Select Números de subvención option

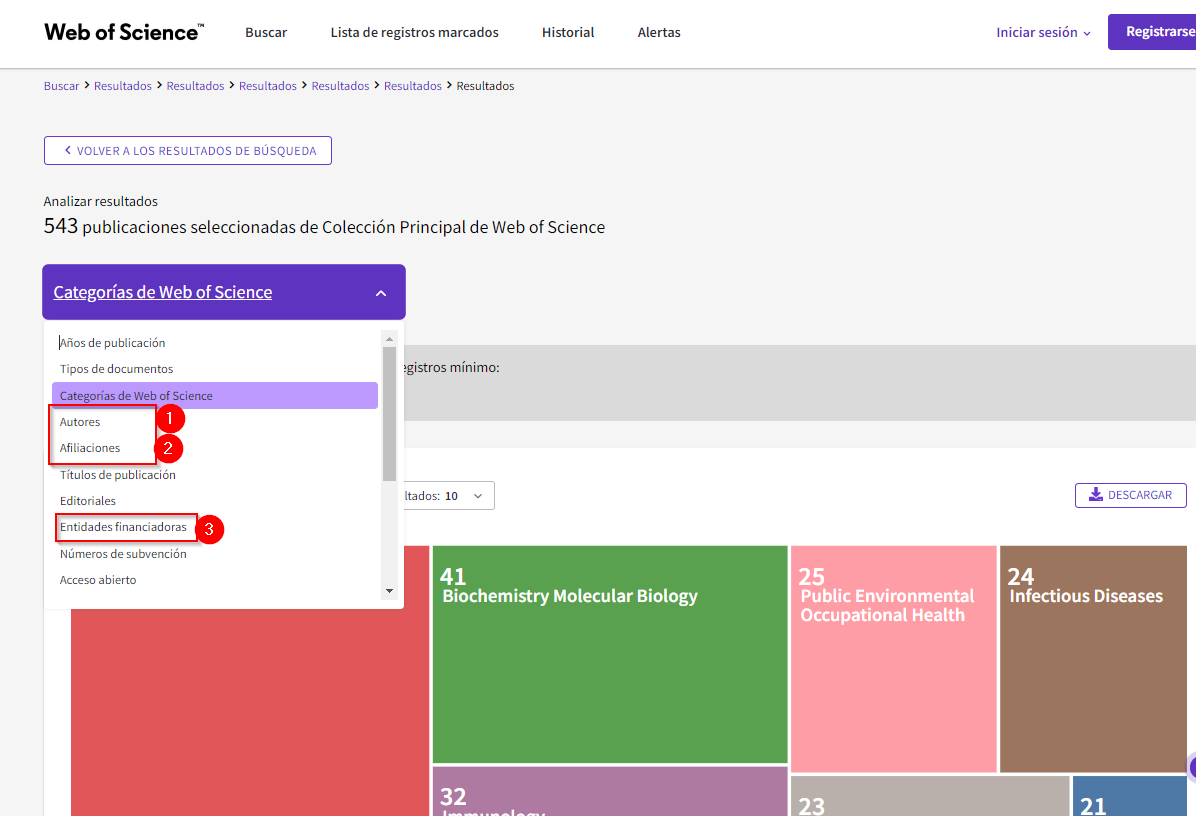coord(123,554)
